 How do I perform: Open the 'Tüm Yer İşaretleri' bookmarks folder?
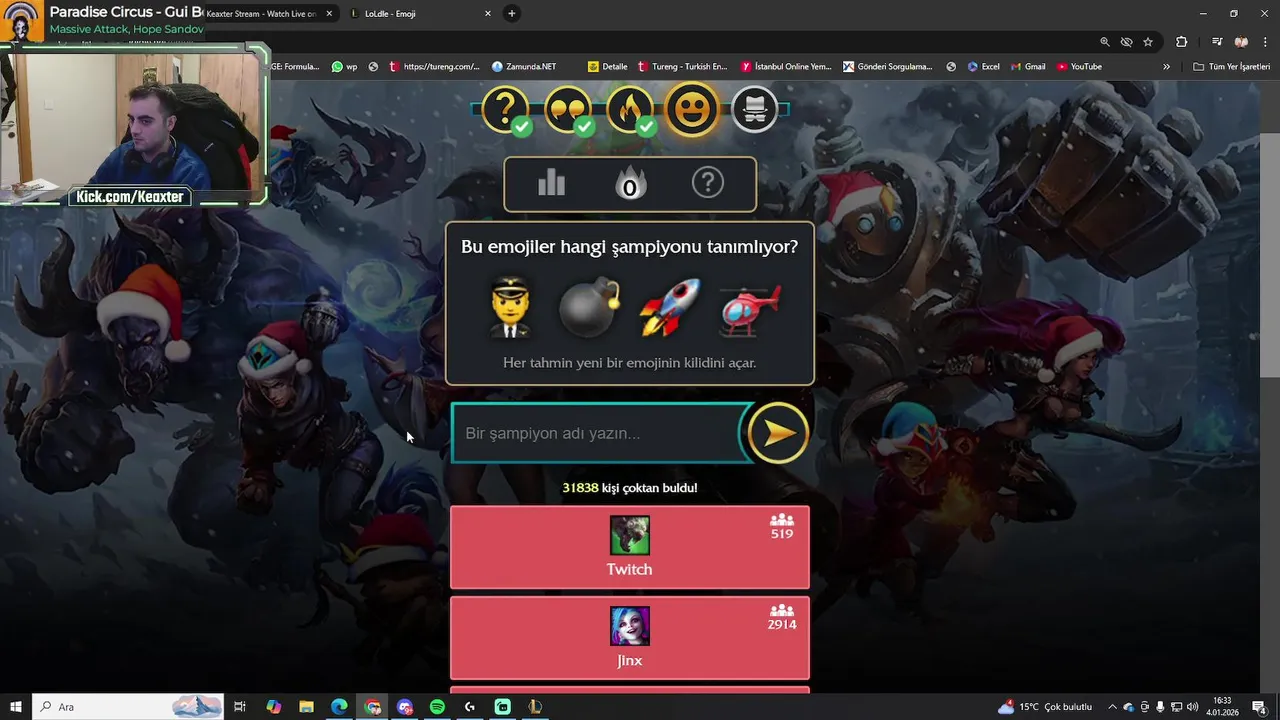(x=1232, y=67)
